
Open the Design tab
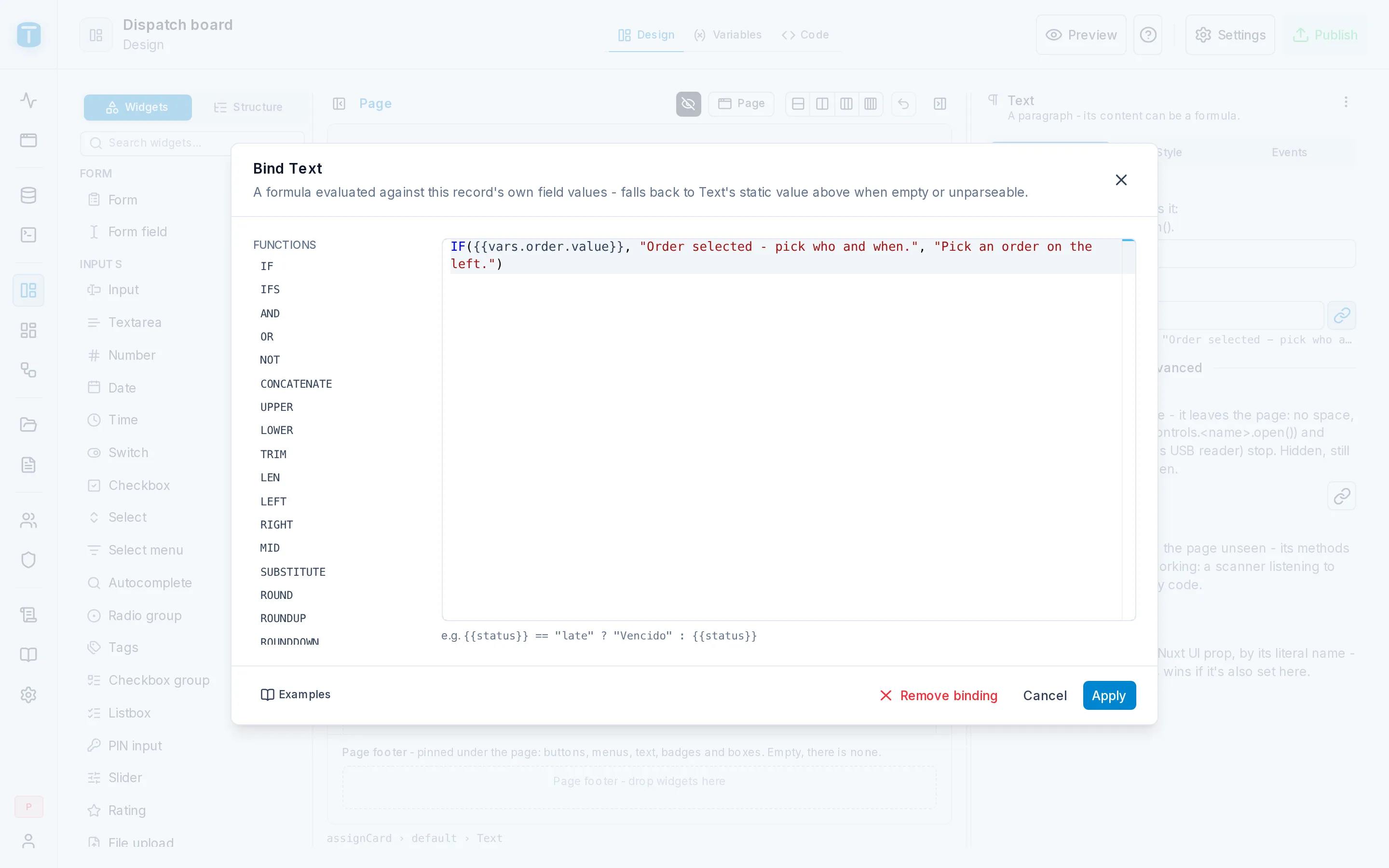click(x=646, y=34)
